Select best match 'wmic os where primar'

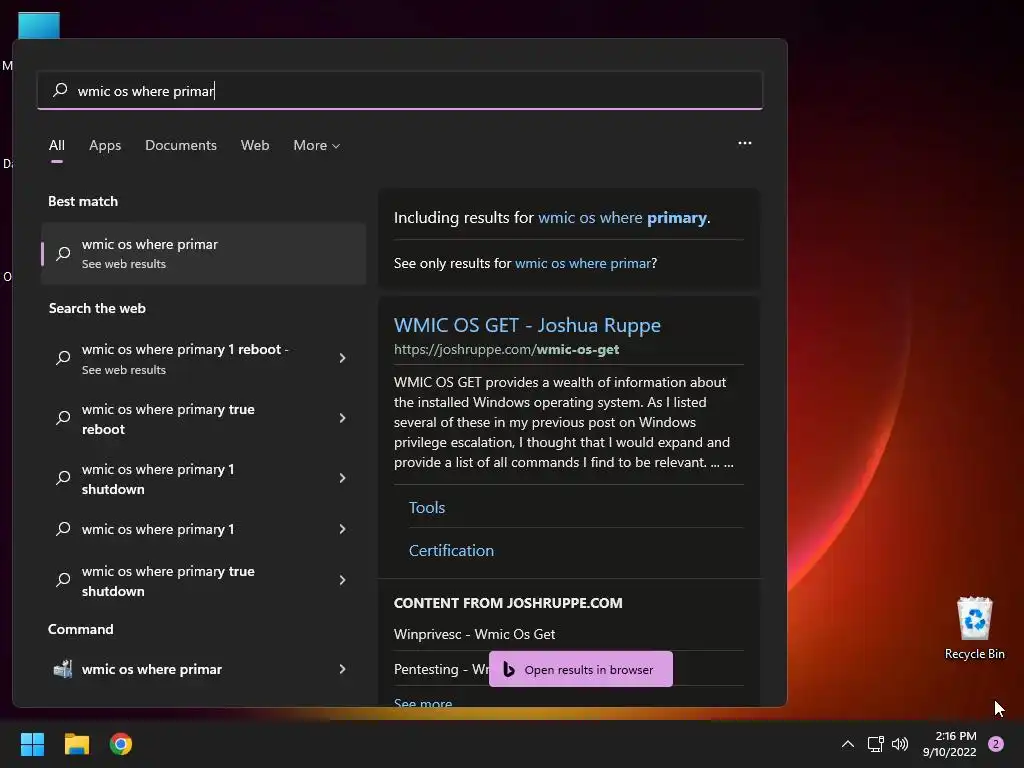tap(203, 253)
